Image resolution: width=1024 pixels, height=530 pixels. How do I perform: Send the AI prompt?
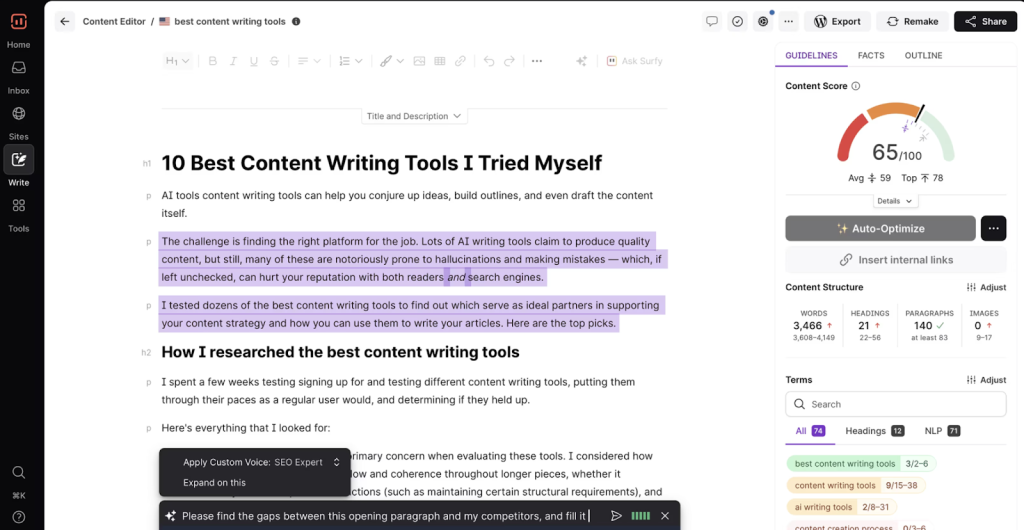(616, 516)
